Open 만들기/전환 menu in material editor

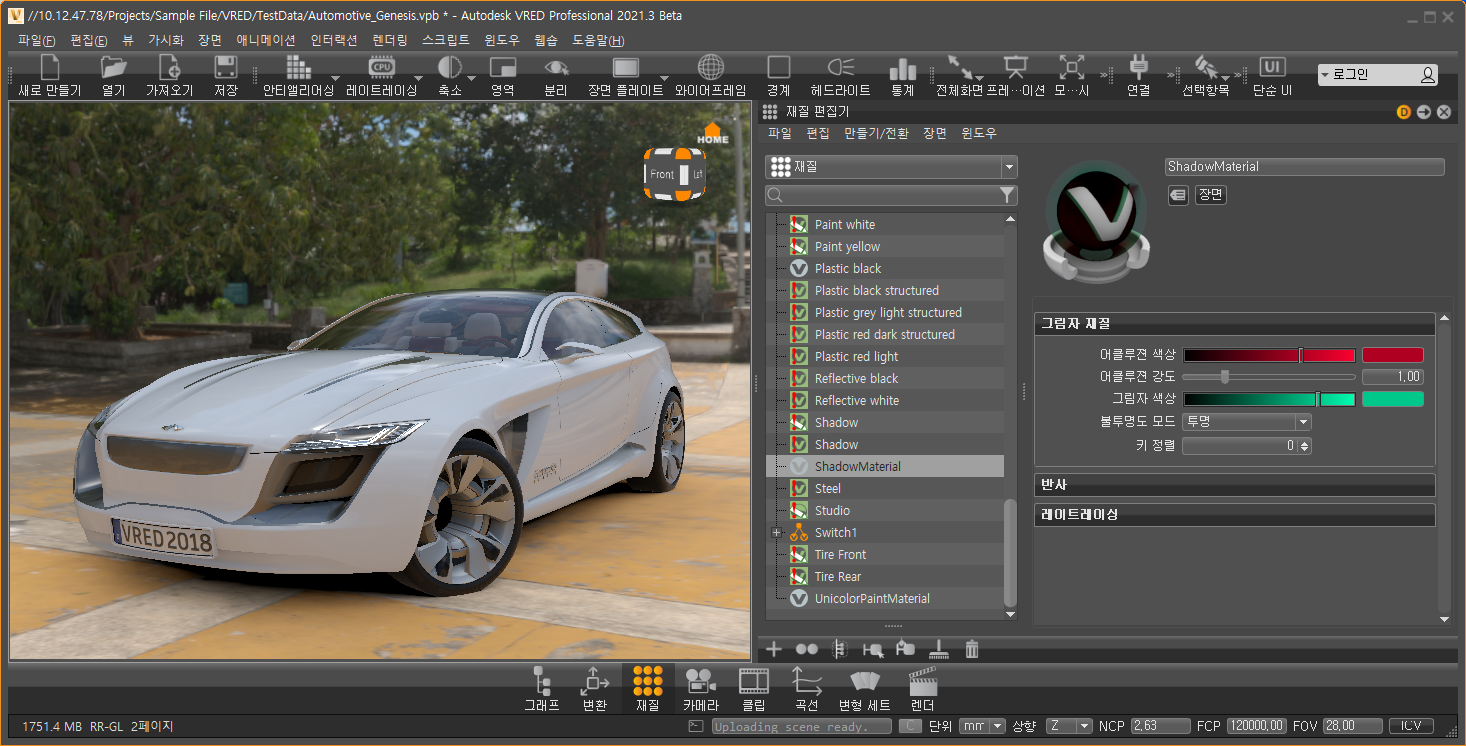coord(876,133)
